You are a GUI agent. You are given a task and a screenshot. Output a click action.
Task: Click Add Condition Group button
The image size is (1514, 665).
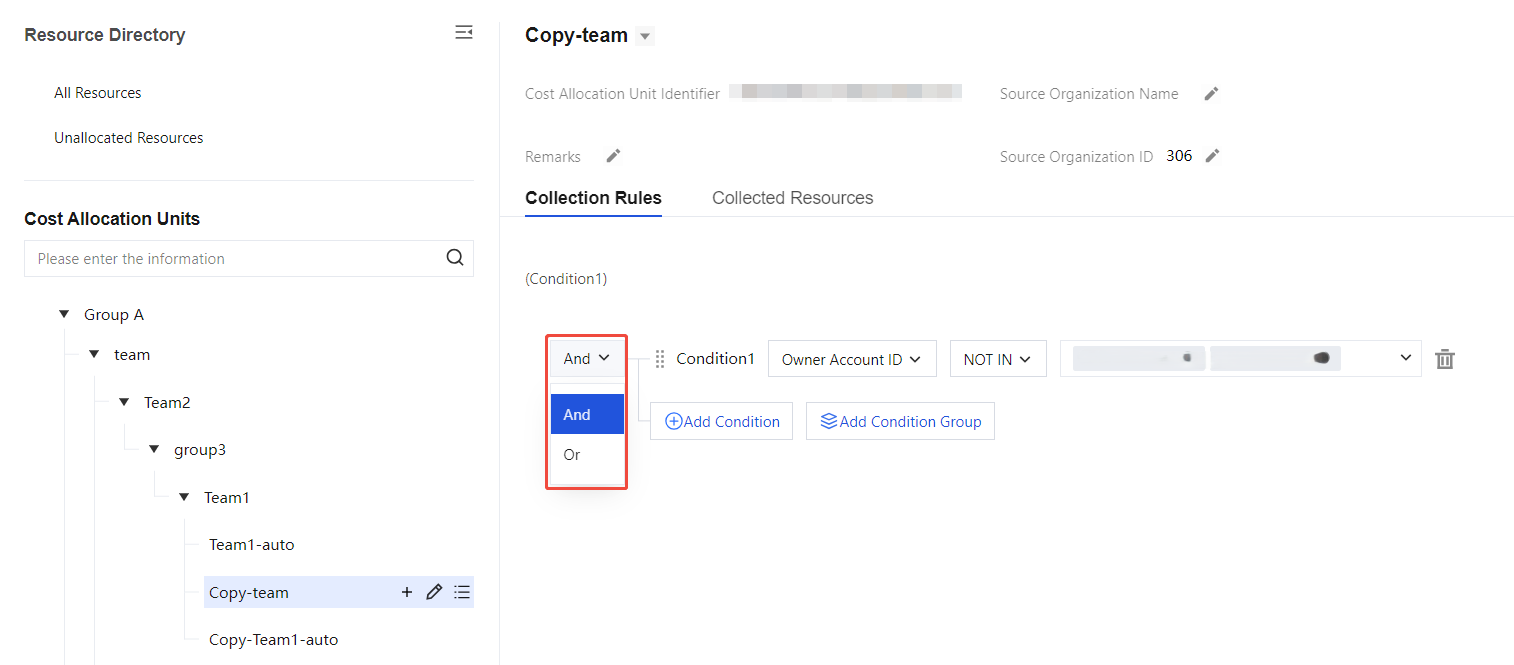(x=900, y=422)
